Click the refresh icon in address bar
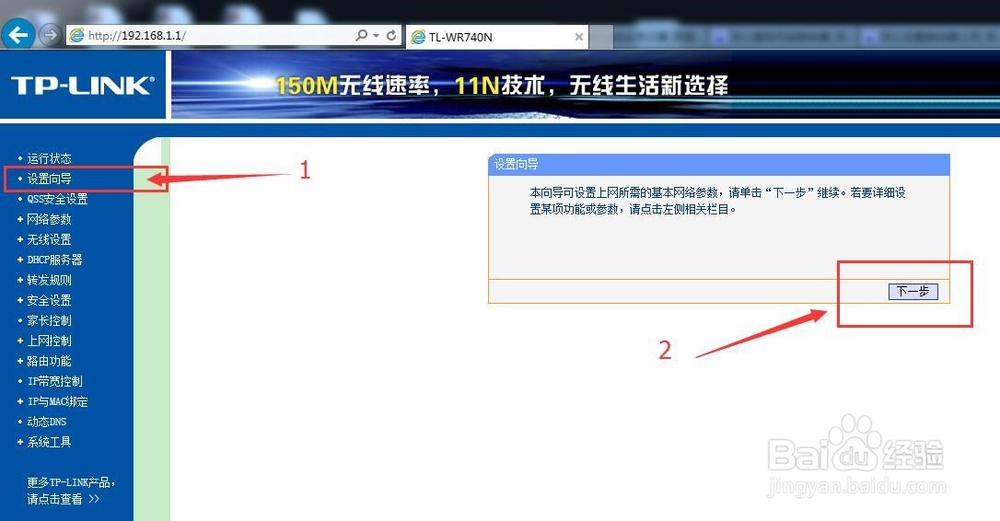Image resolution: width=1000 pixels, height=521 pixels. tap(392, 36)
